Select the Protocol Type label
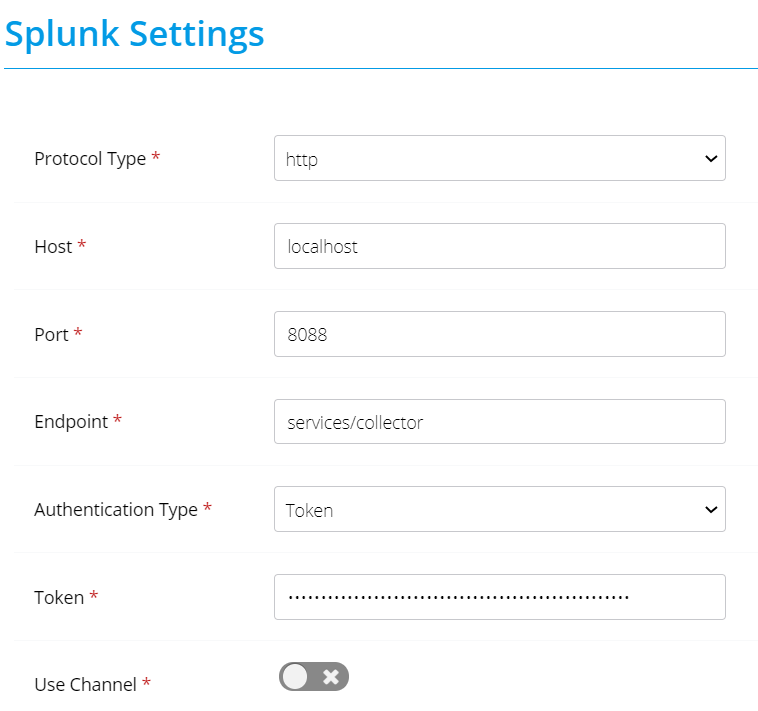Image resolution: width=758 pixels, height=711 pixels. pyautogui.click(x=90, y=159)
